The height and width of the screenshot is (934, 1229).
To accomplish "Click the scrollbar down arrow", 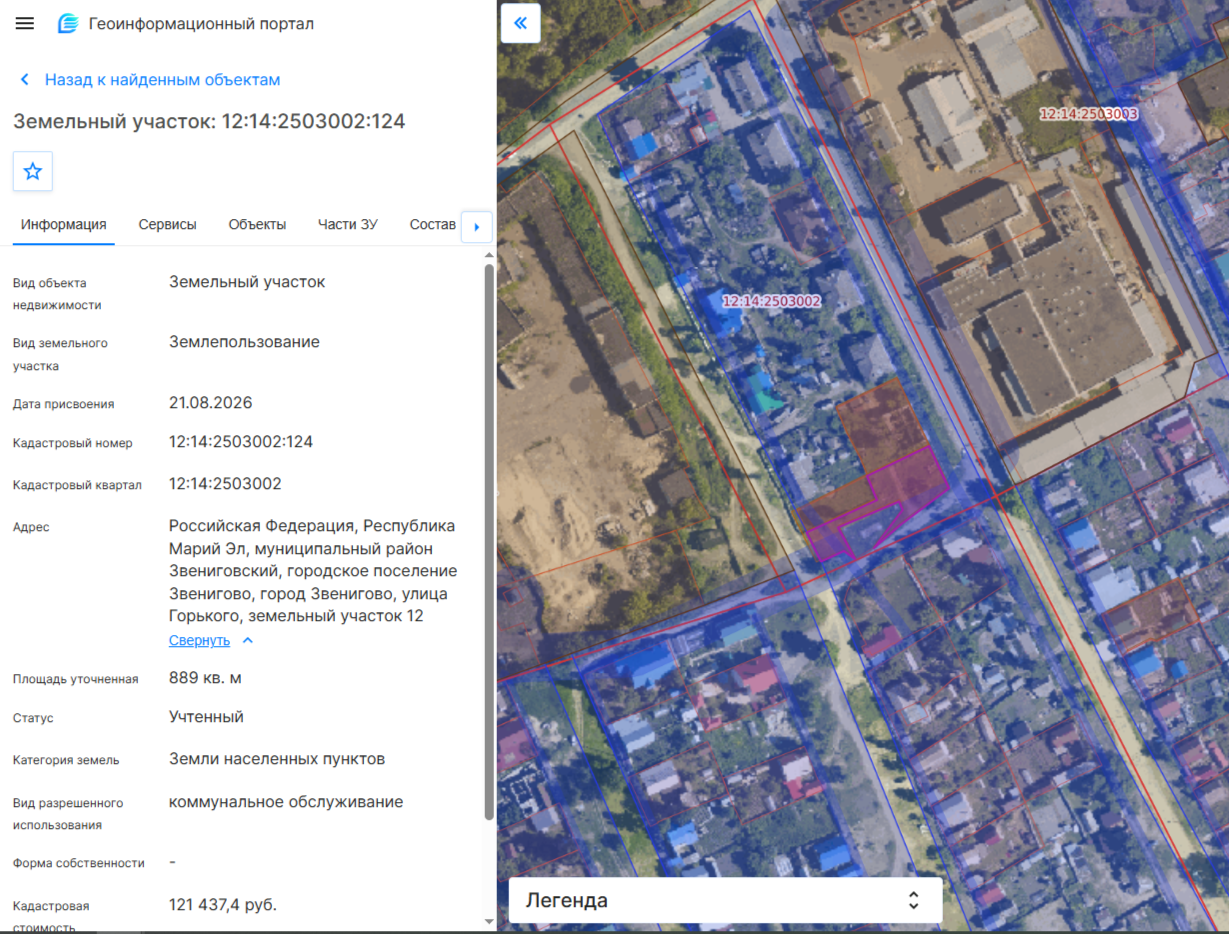I will point(489,921).
